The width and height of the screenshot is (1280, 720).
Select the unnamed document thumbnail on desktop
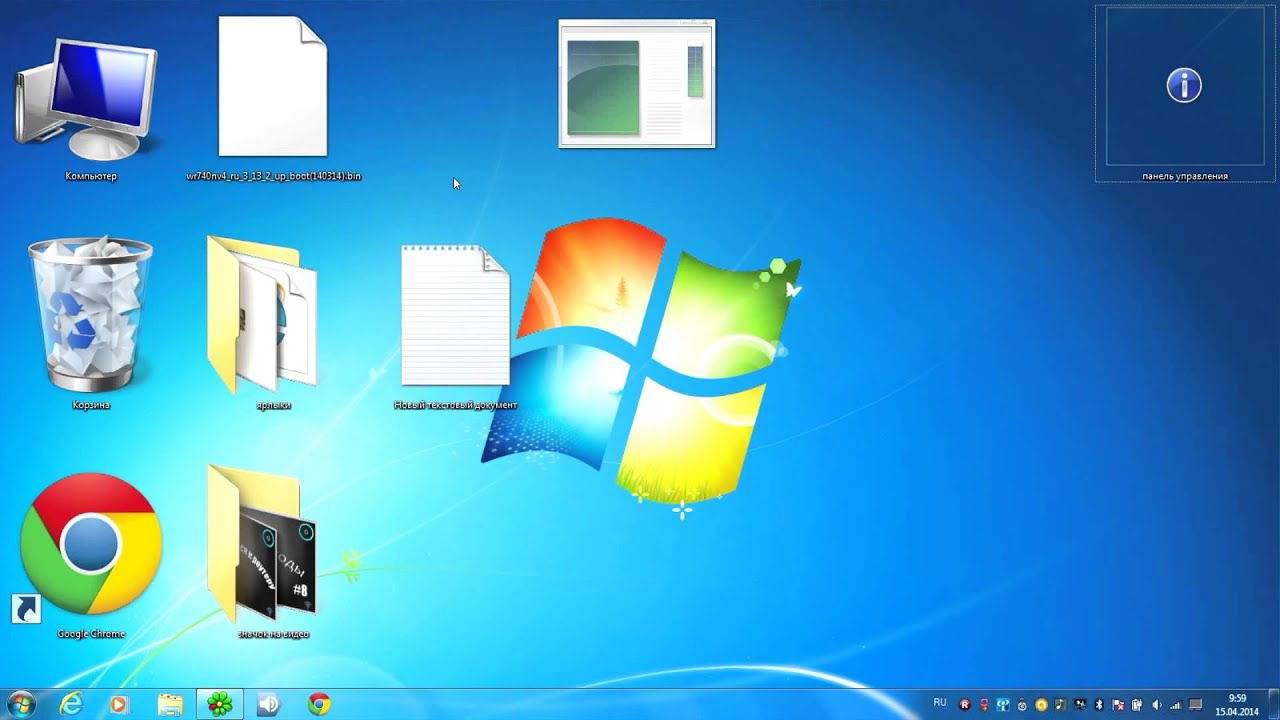(637, 84)
